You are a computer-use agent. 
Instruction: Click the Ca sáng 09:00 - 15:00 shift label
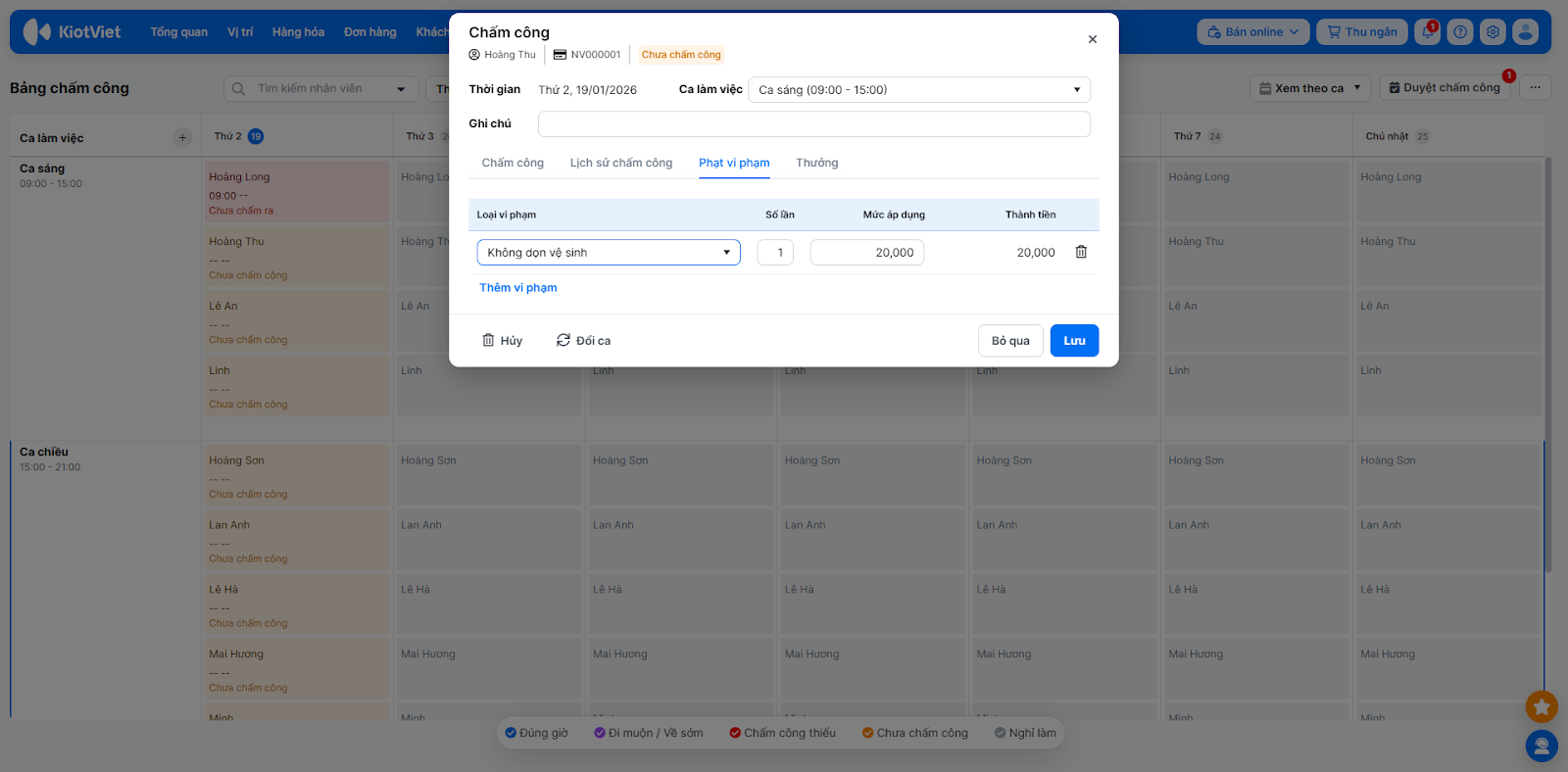[51, 175]
